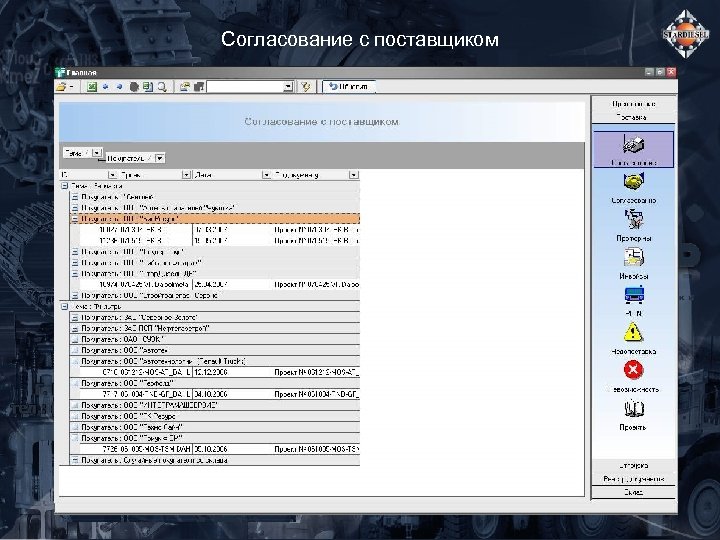Image resolution: width=720 pixels, height=540 pixels.
Task: Open the ID column filter dropdown
Action: 112,175
